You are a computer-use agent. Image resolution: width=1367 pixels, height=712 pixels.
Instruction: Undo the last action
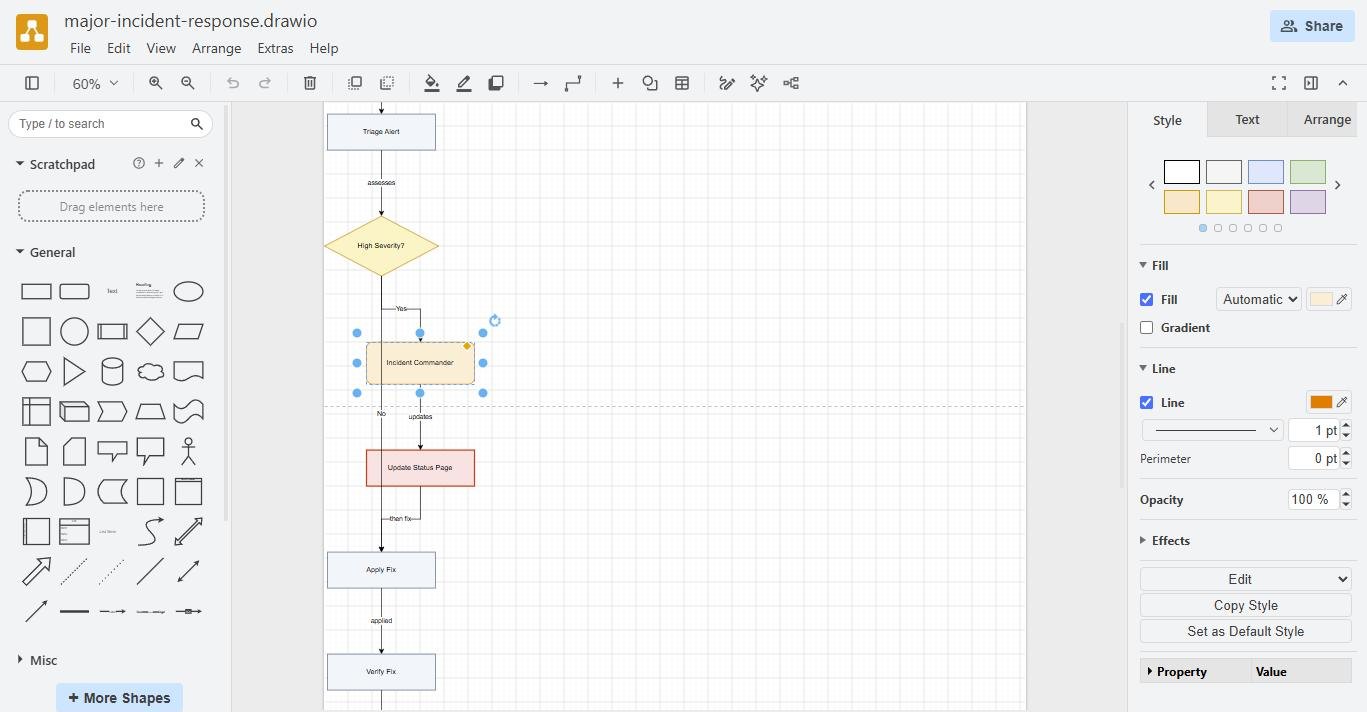pyautogui.click(x=233, y=83)
